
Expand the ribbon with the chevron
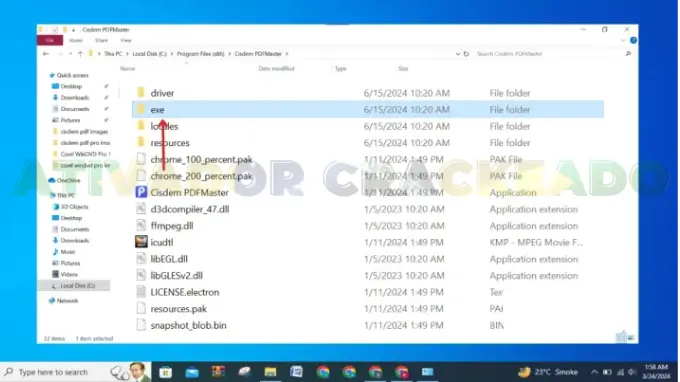[x=623, y=40]
